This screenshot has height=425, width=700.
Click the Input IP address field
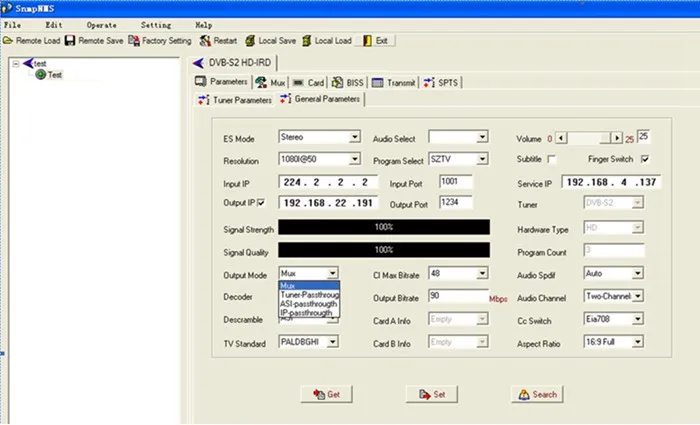point(328,182)
